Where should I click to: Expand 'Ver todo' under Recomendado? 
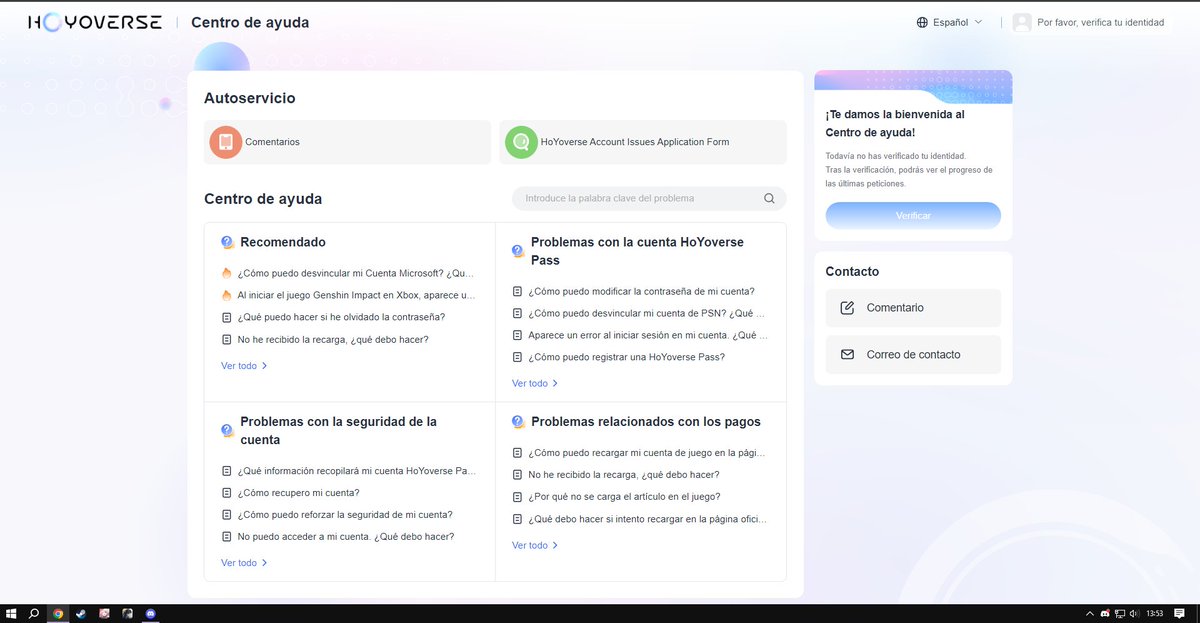click(x=244, y=366)
